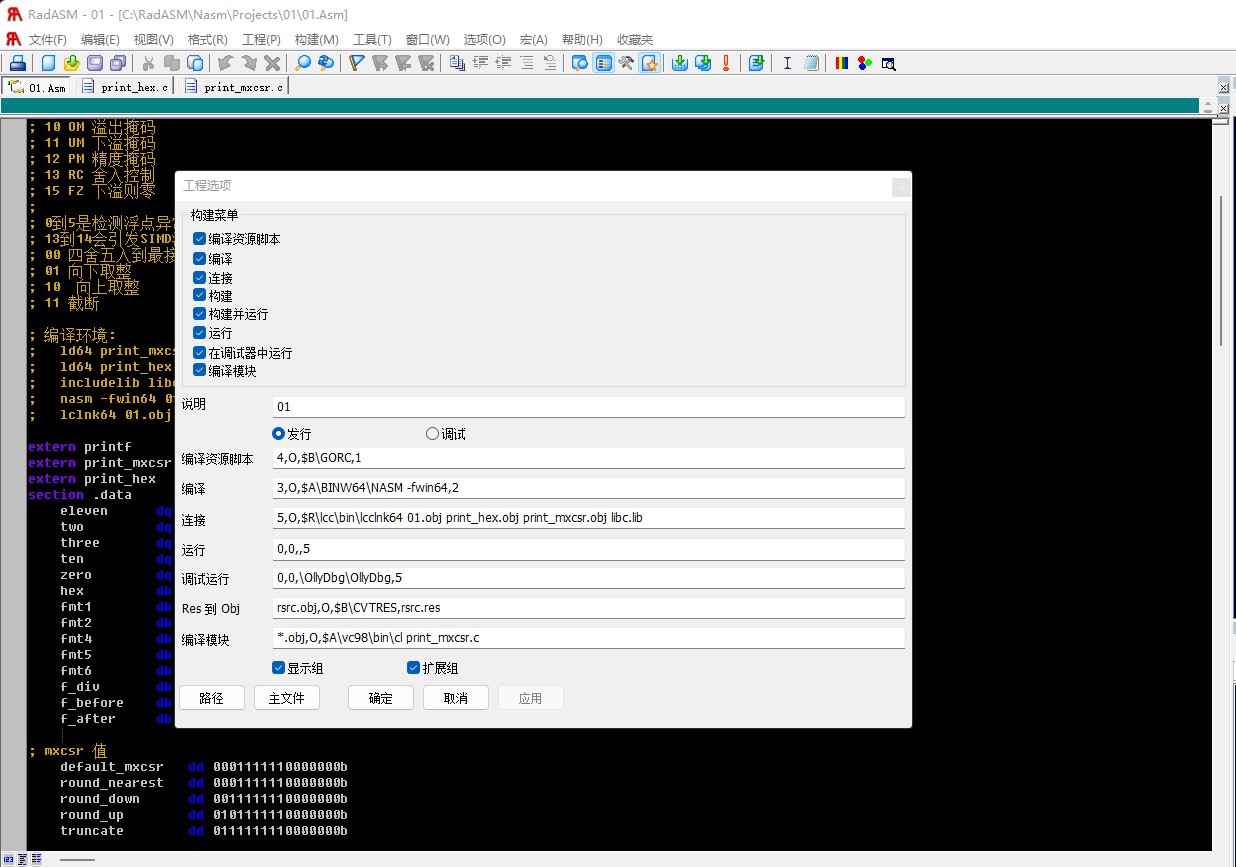The image size is (1236, 867).
Task: Click the Res 到 Obj input field
Action: click(x=588, y=608)
